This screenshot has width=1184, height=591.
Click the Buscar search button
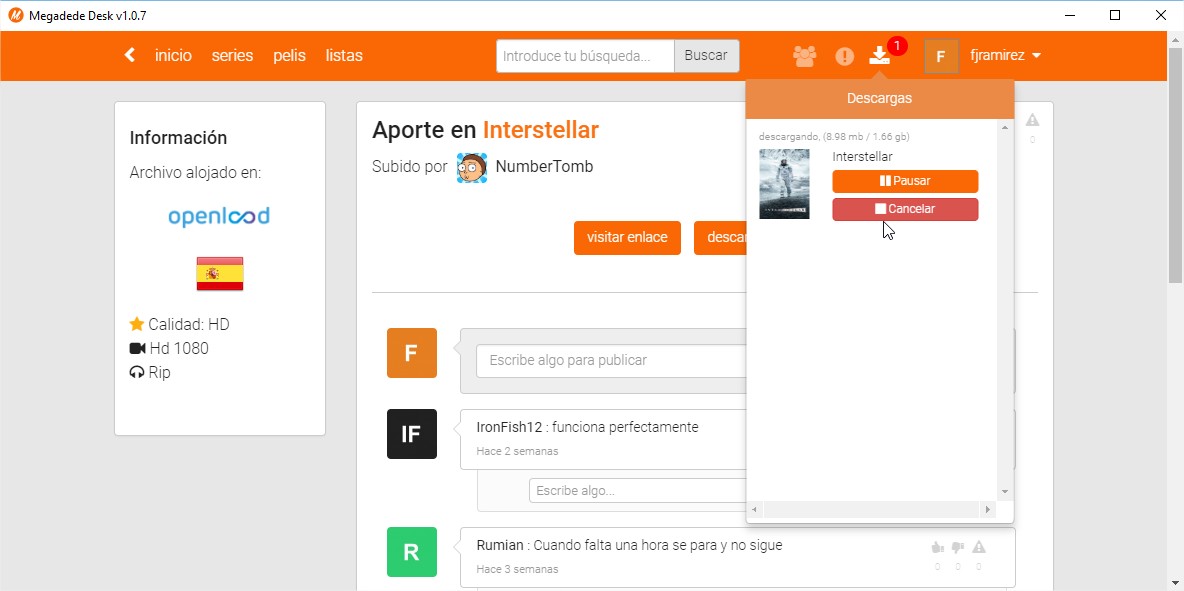[706, 56]
